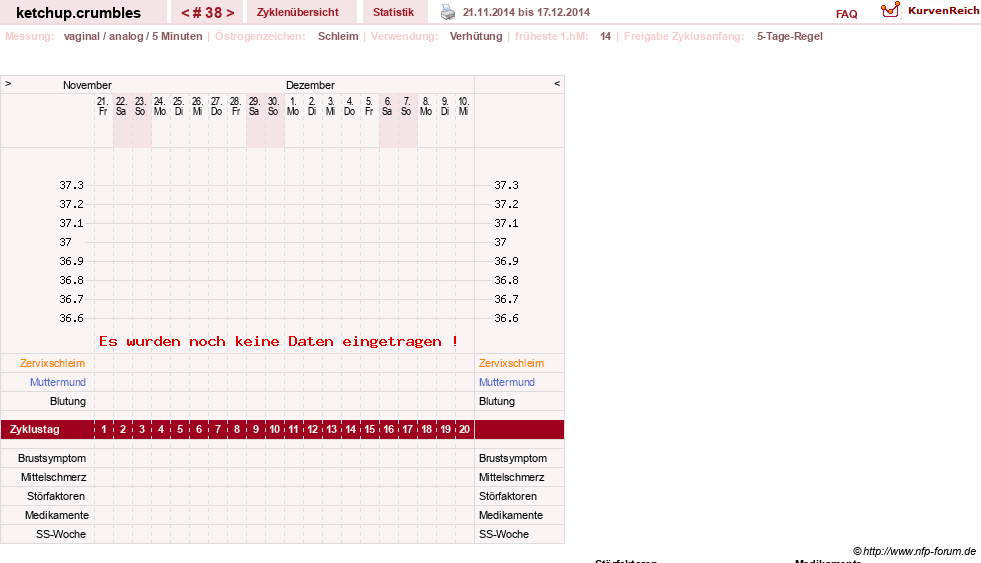Screen dimensions: 981x563
Task: Click the vaginal / analog / 5 Minuten value
Action: click(133, 36)
